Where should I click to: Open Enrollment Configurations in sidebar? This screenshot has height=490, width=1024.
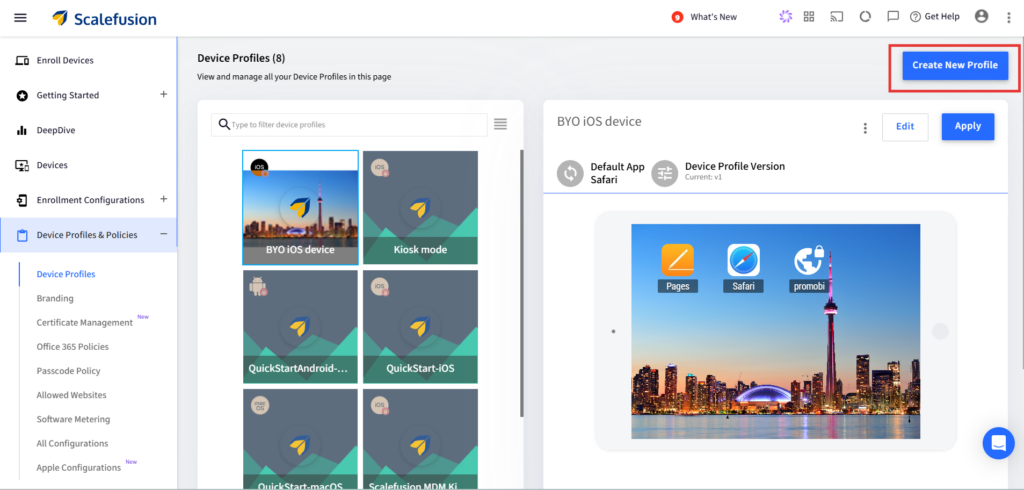pyautogui.click(x=90, y=200)
